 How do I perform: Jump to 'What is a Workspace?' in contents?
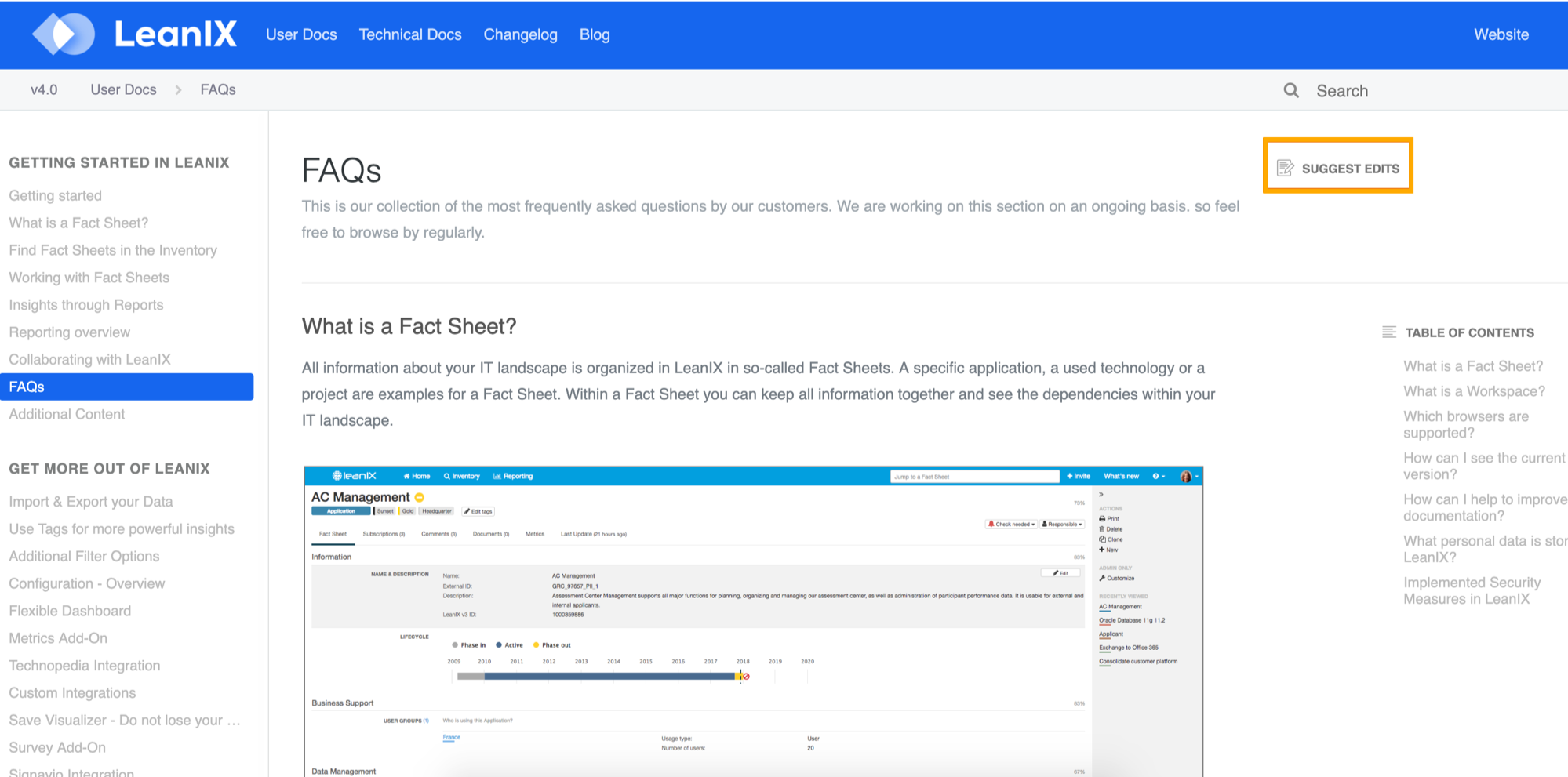pos(1474,391)
